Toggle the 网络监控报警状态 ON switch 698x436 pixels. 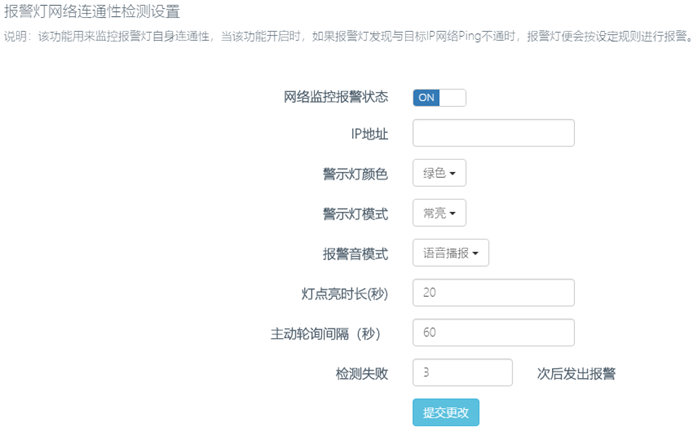[x=439, y=98]
